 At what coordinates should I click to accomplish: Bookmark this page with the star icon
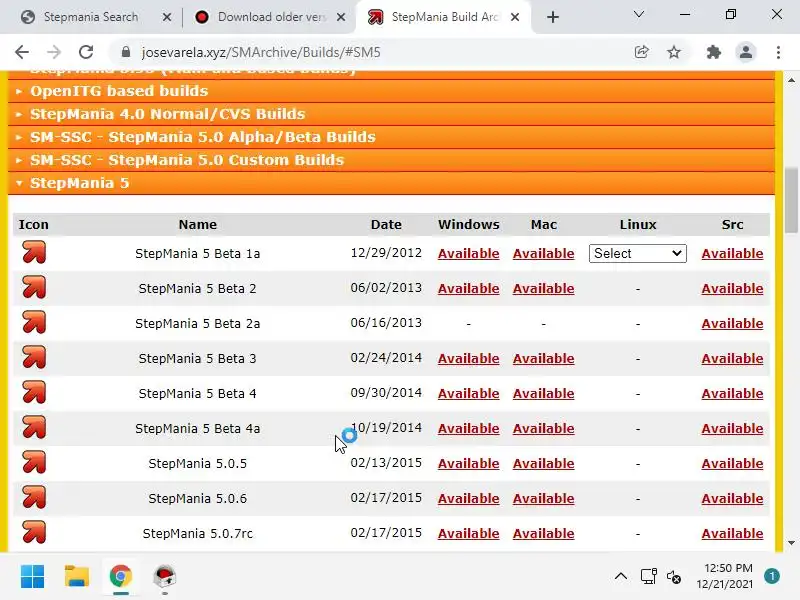click(x=674, y=52)
